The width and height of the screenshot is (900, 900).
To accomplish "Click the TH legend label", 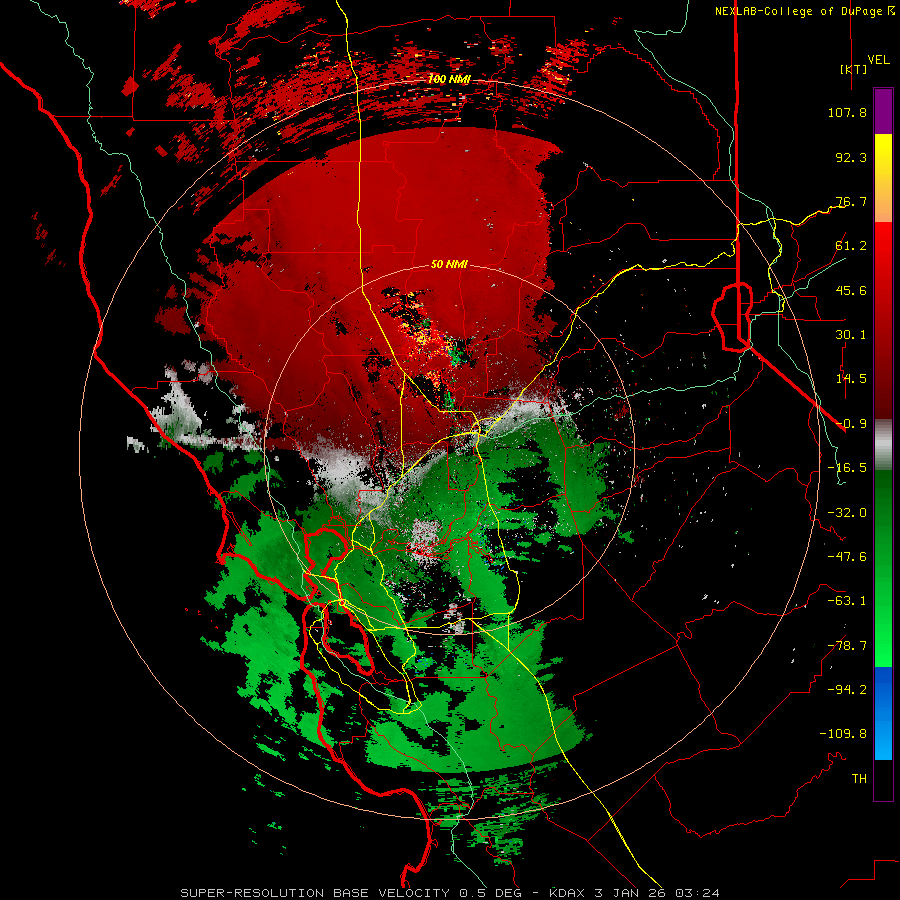I will pos(859,779).
